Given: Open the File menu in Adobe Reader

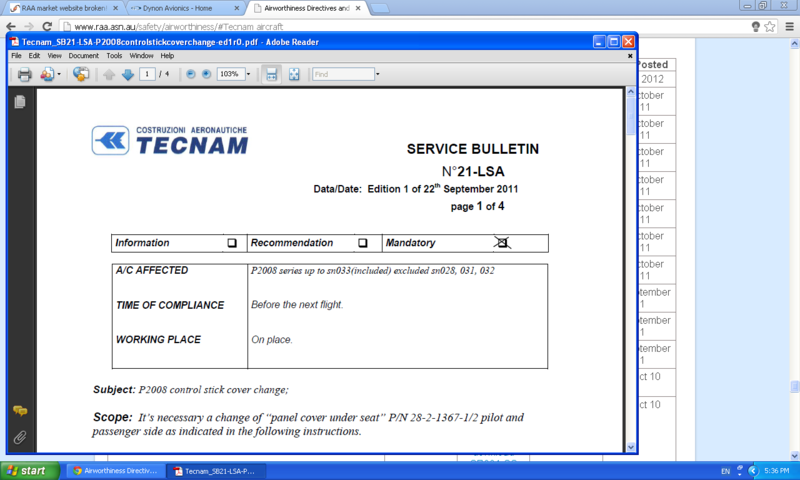Looking at the screenshot, I should tap(16, 56).
